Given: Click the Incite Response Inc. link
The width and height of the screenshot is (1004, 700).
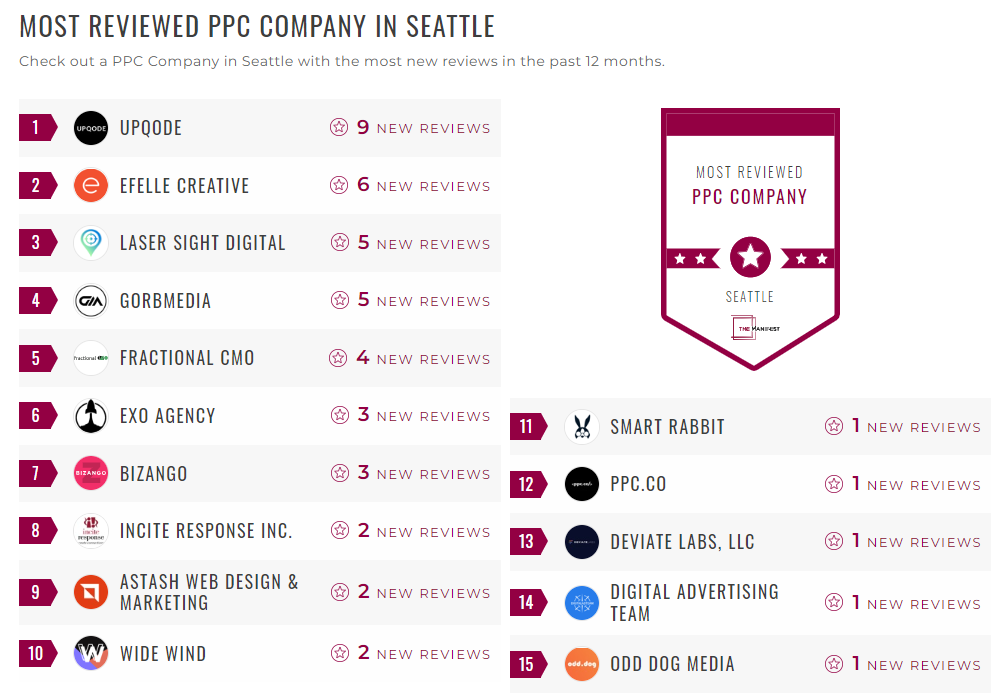Looking at the screenshot, I should coord(205,530).
